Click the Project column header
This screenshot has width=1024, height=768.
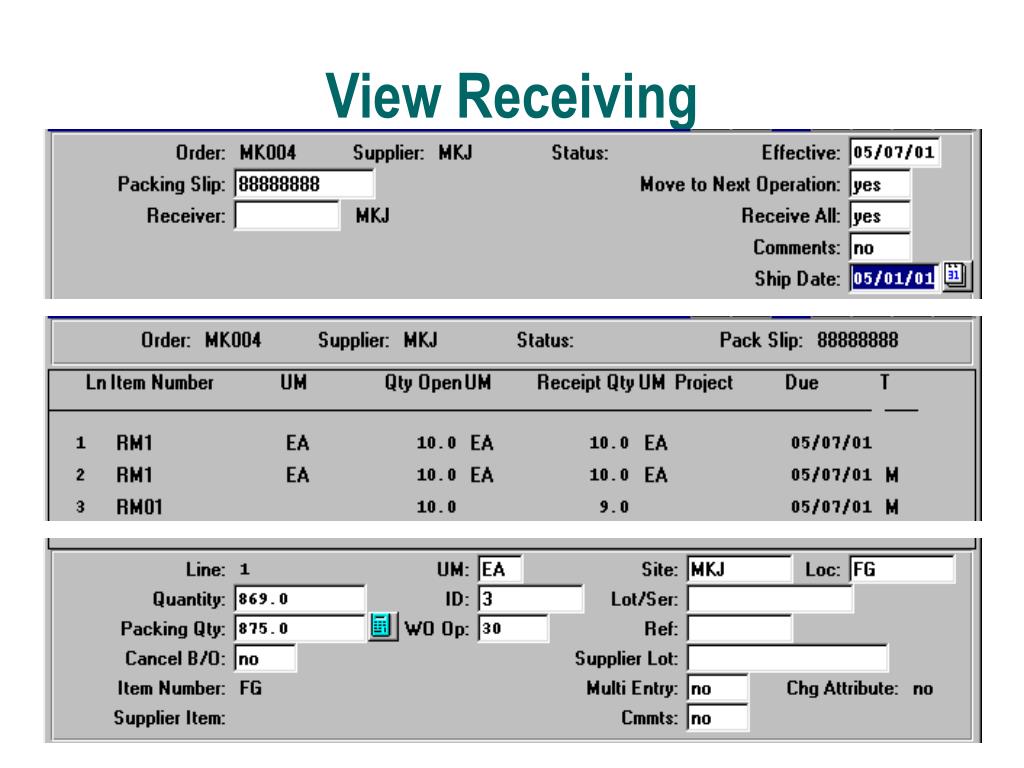(x=703, y=383)
